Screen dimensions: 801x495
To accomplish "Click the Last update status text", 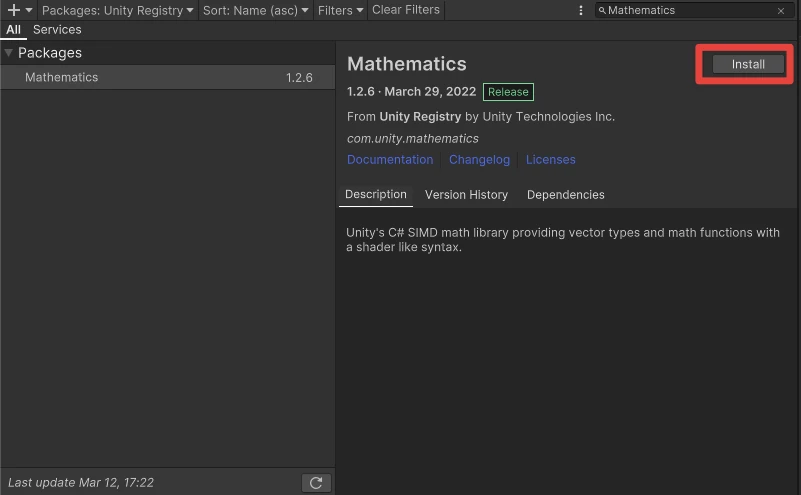I will tap(81, 483).
